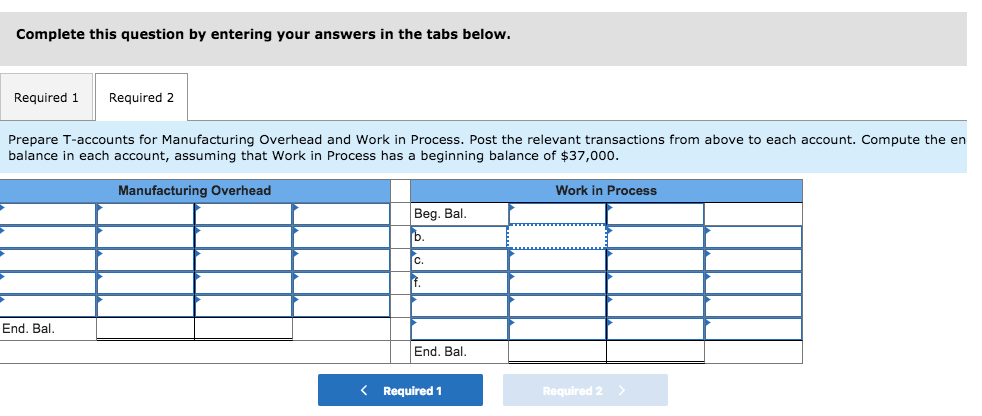Open the 'f.' transaction label dropdown
The image size is (982, 416).
click(x=459, y=283)
